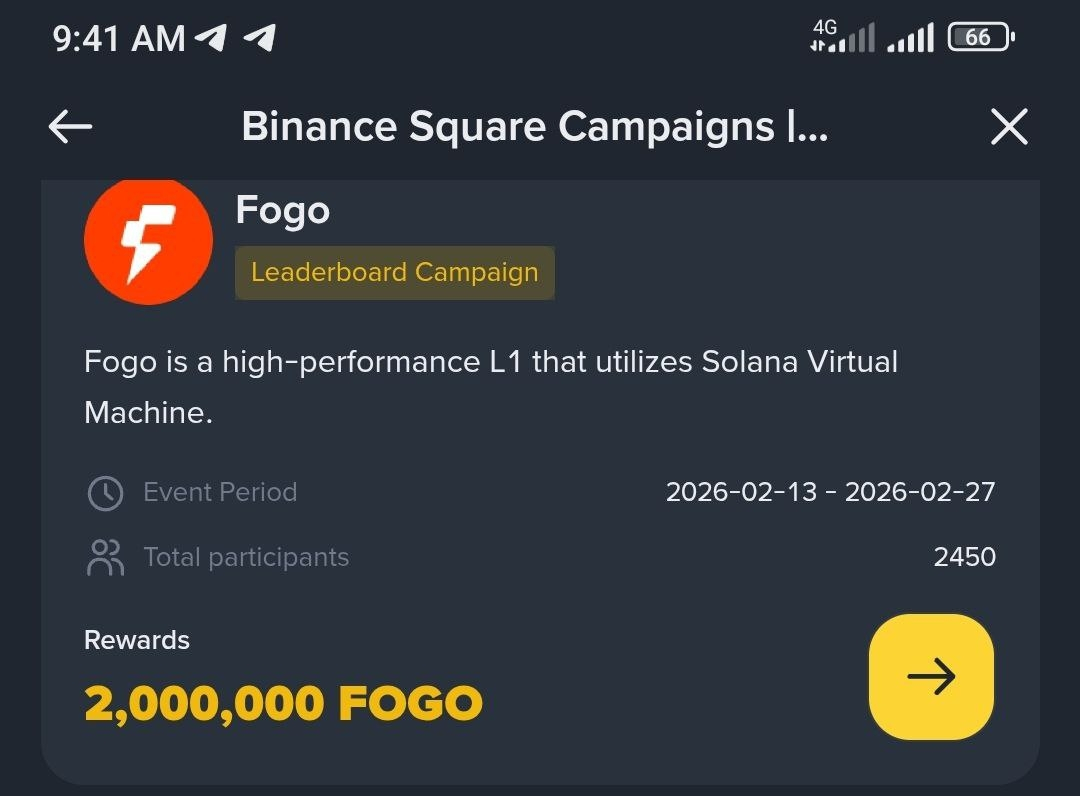Image resolution: width=1080 pixels, height=796 pixels.
Task: Tap the second SIM signal bars icon
Action: [x=910, y=38]
